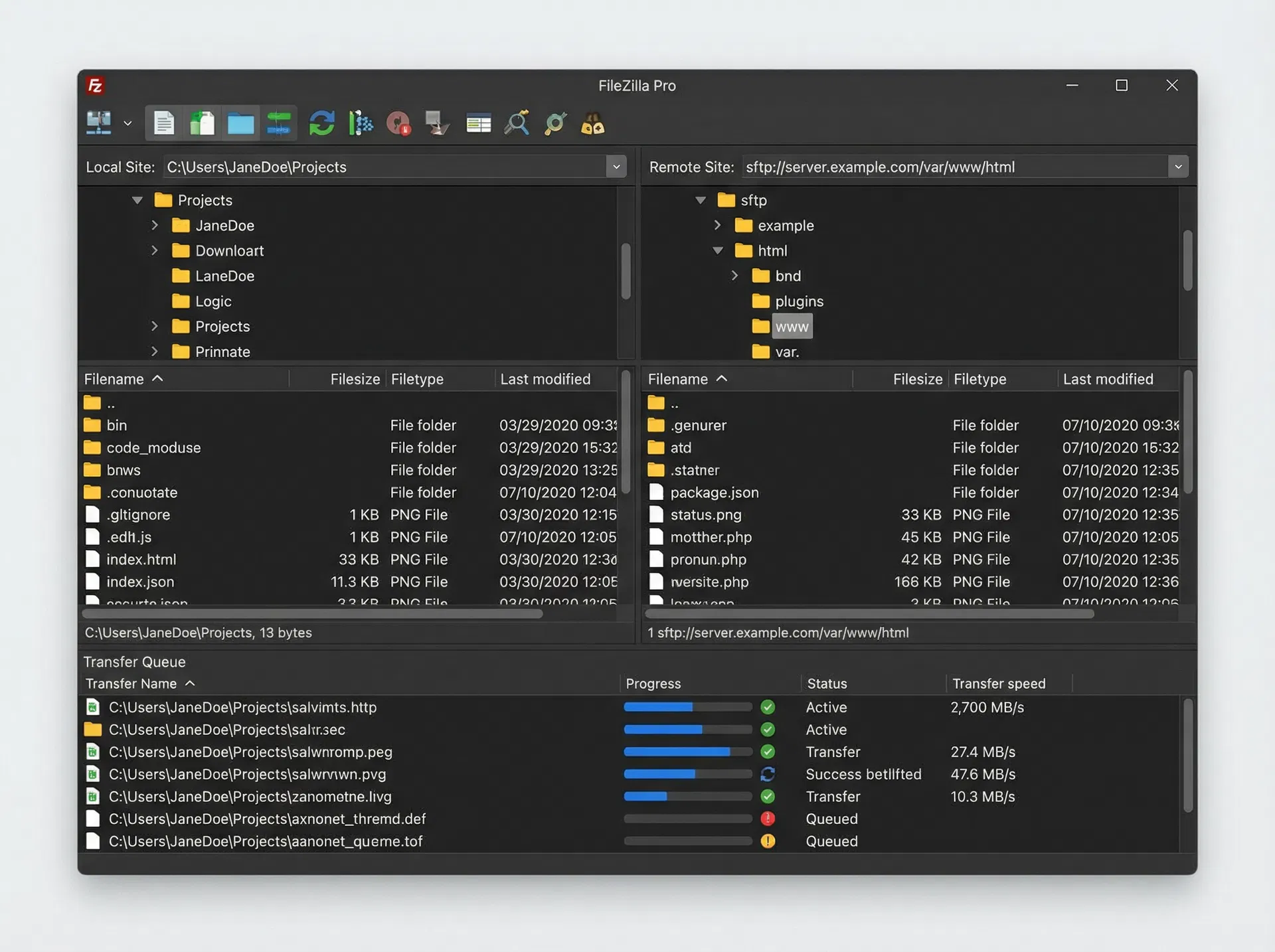Click the Process queue toolbar icon
Viewport: 1275px width, 952px height.
361,123
